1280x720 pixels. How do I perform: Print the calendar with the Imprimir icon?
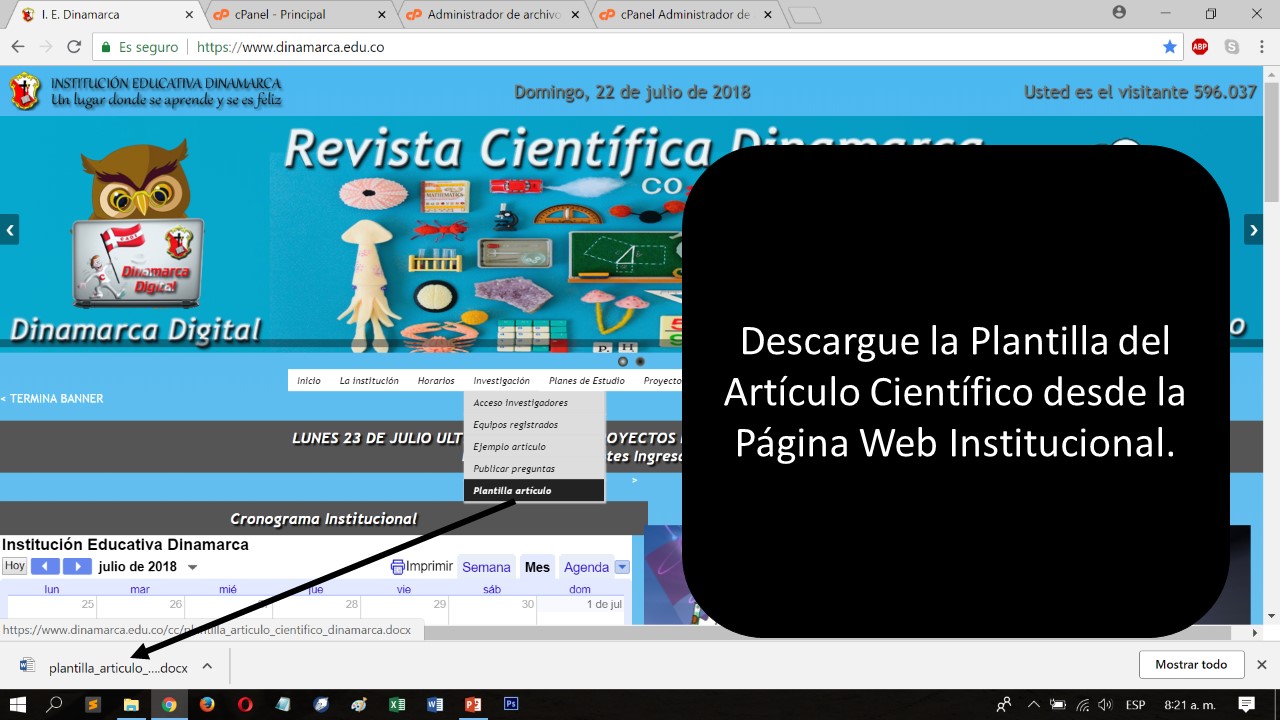click(x=398, y=567)
